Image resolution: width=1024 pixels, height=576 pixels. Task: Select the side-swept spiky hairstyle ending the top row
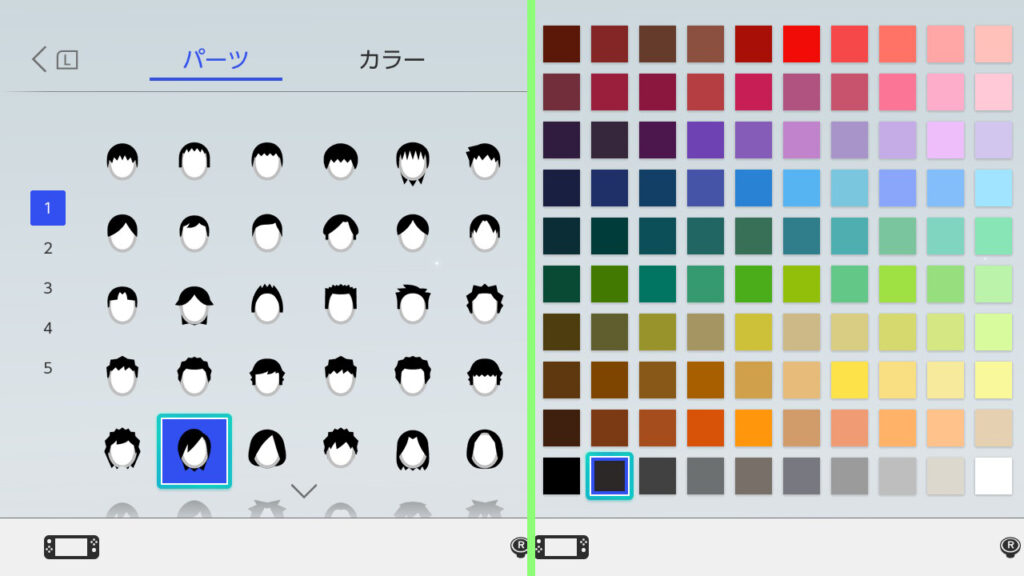[x=484, y=161]
